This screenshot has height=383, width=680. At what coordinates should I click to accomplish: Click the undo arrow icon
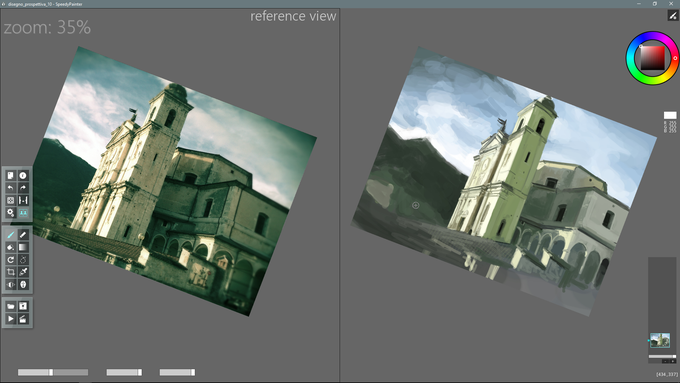10,188
